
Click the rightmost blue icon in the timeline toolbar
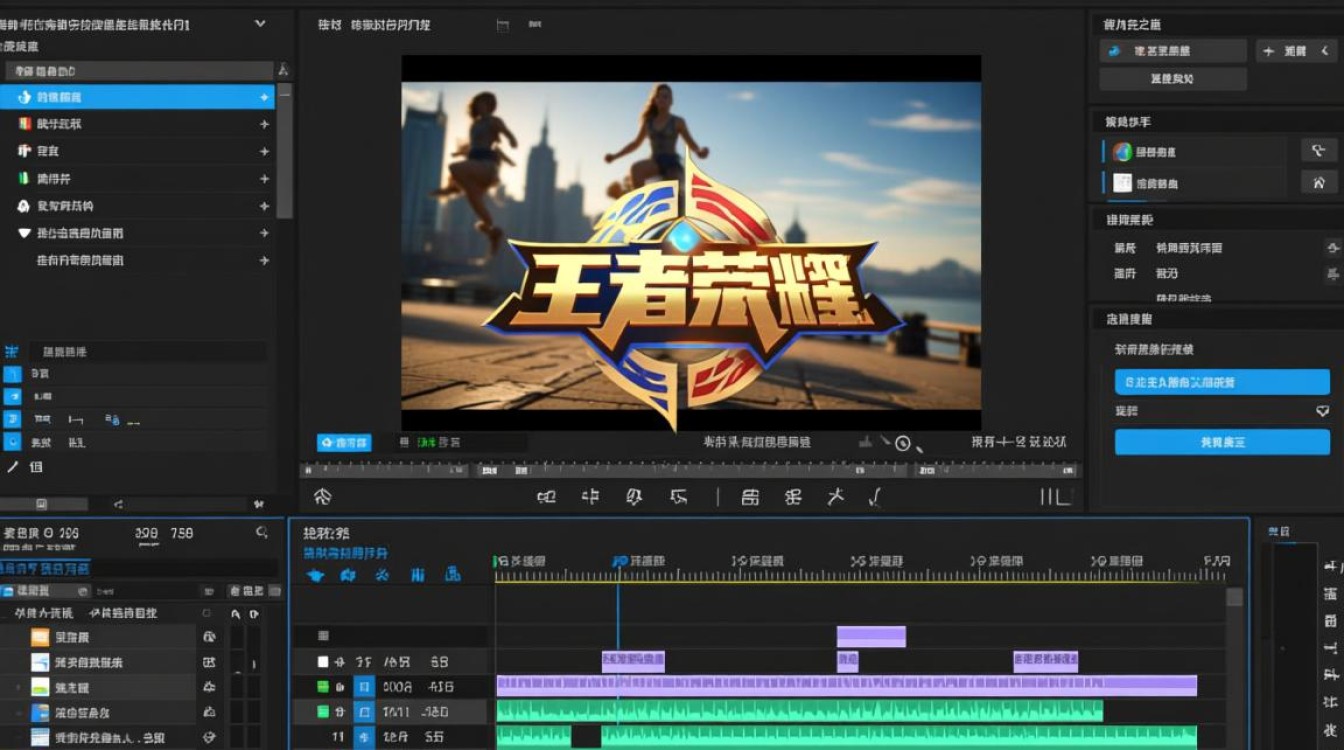[453, 575]
